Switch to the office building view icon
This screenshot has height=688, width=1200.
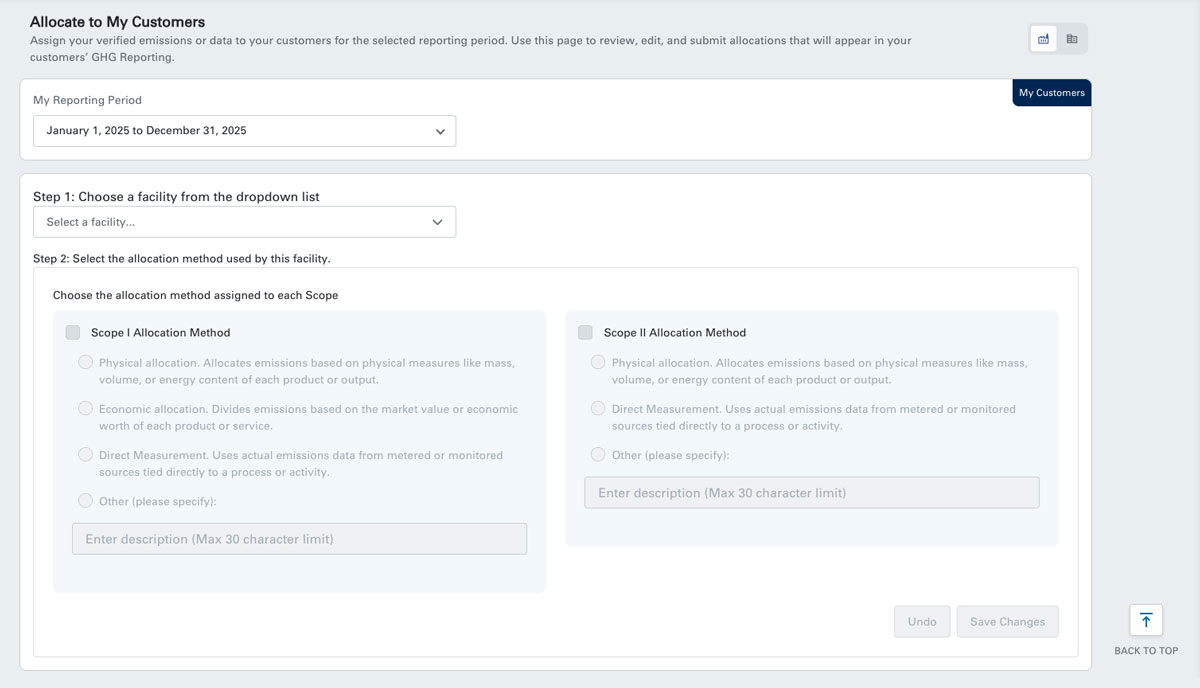(1072, 39)
